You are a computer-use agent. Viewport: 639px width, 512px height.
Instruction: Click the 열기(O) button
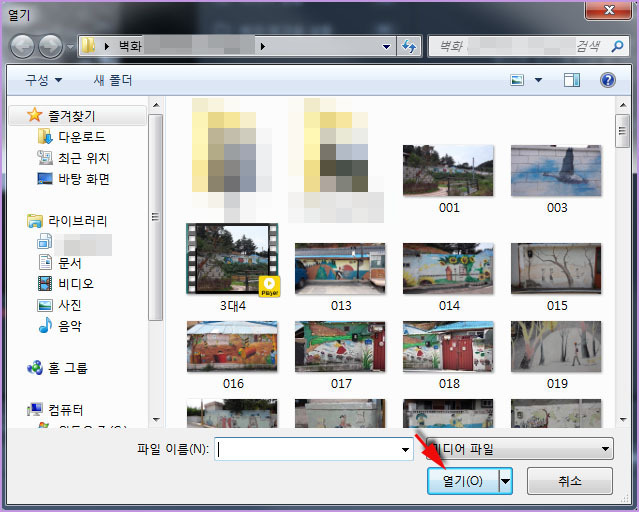(463, 481)
